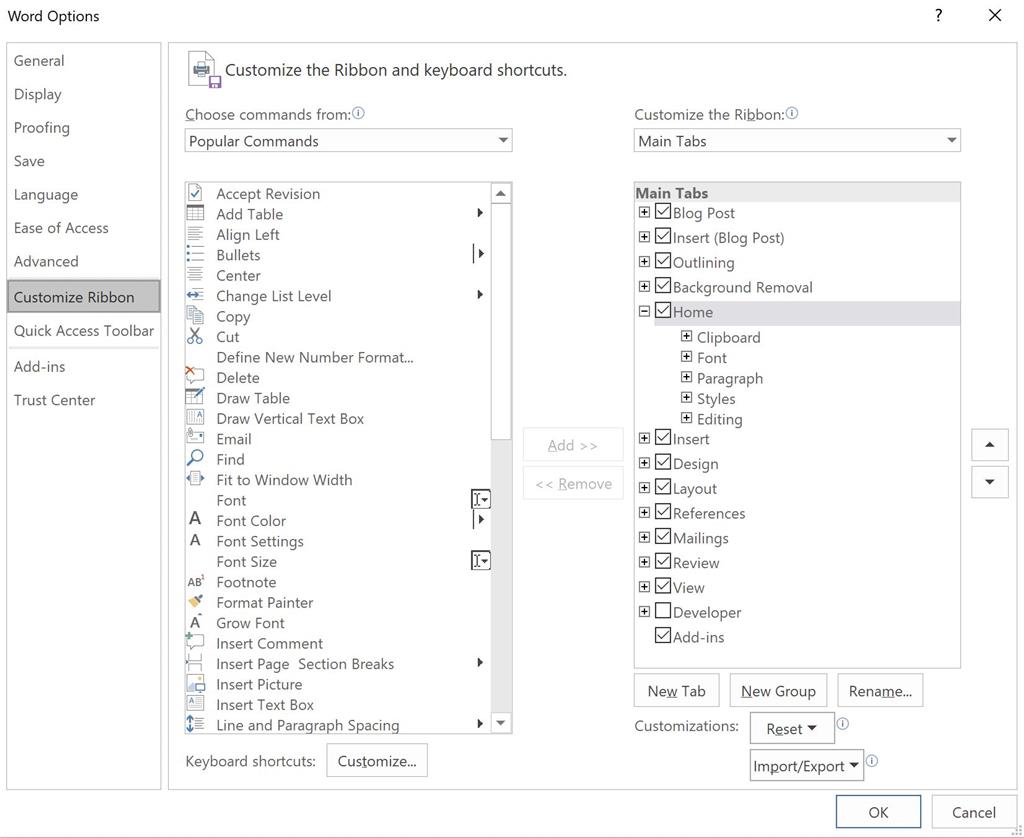This screenshot has height=838, width=1024.
Task: Click the Draw Vertical Text Box icon
Action: [195, 418]
